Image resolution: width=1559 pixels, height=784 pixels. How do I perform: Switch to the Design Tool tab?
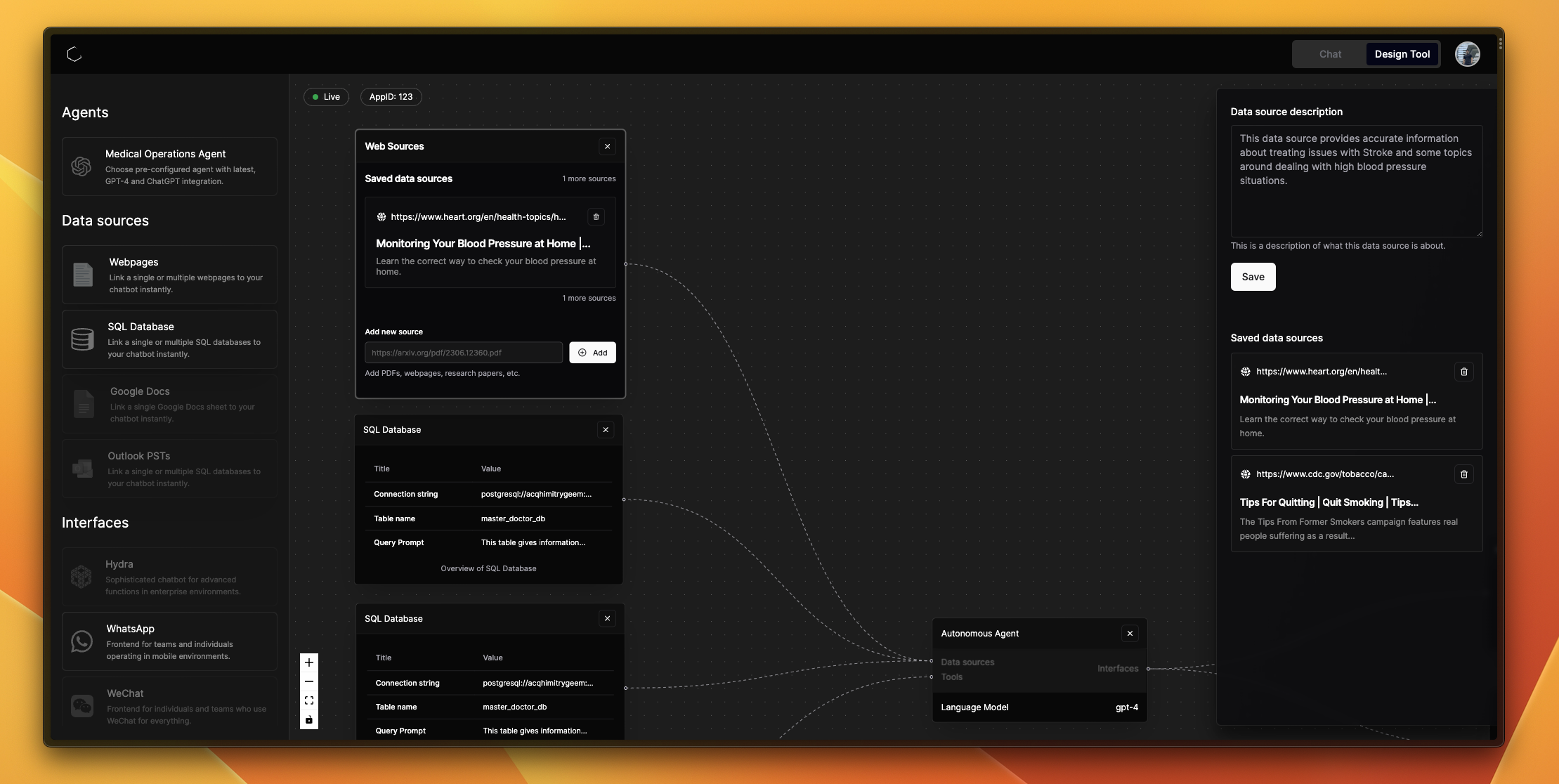click(1402, 53)
